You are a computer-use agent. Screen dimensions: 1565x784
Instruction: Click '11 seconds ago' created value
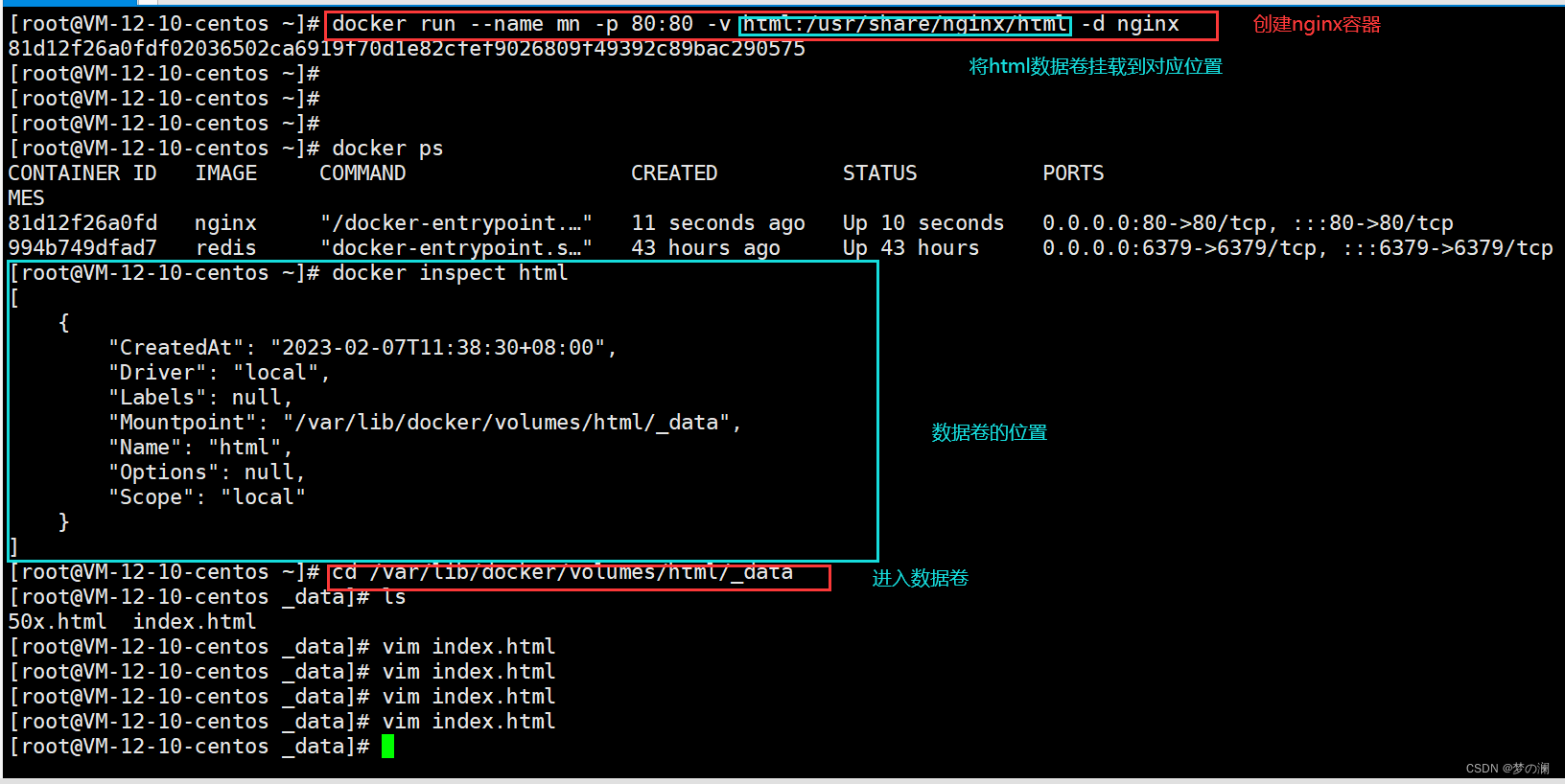(718, 223)
